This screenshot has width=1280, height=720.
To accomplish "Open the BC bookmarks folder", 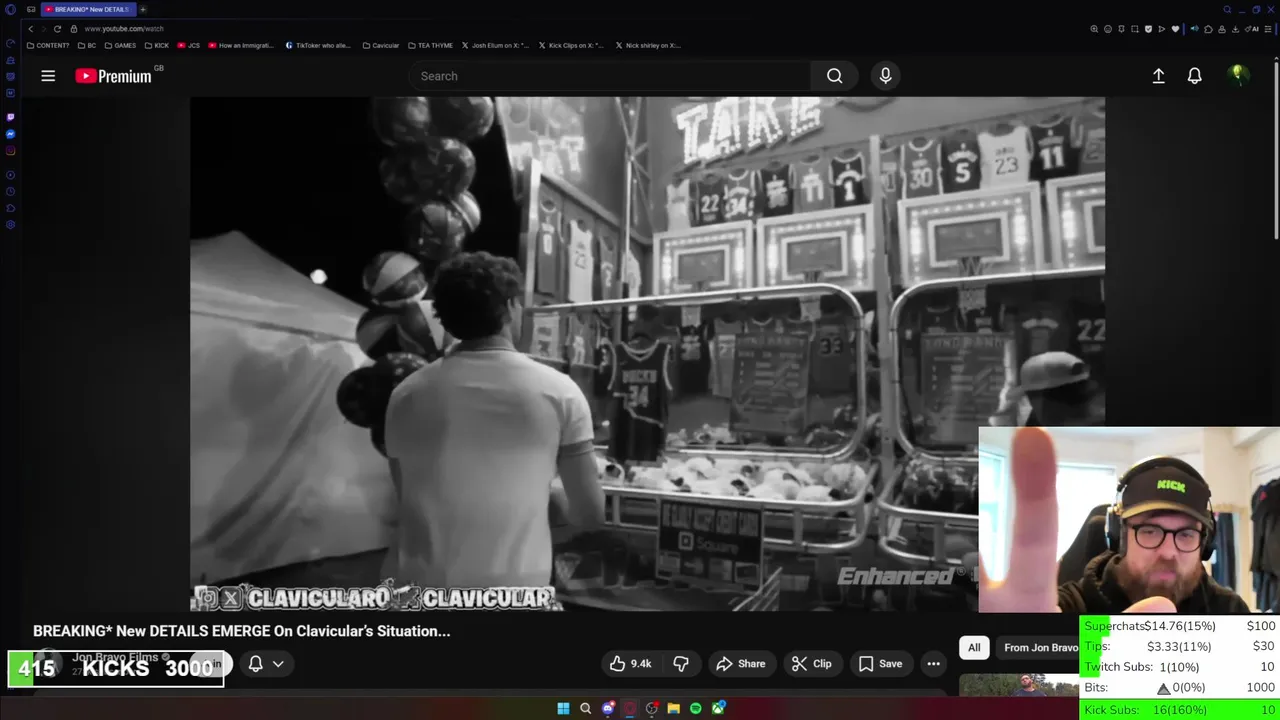I will (x=87, y=45).
